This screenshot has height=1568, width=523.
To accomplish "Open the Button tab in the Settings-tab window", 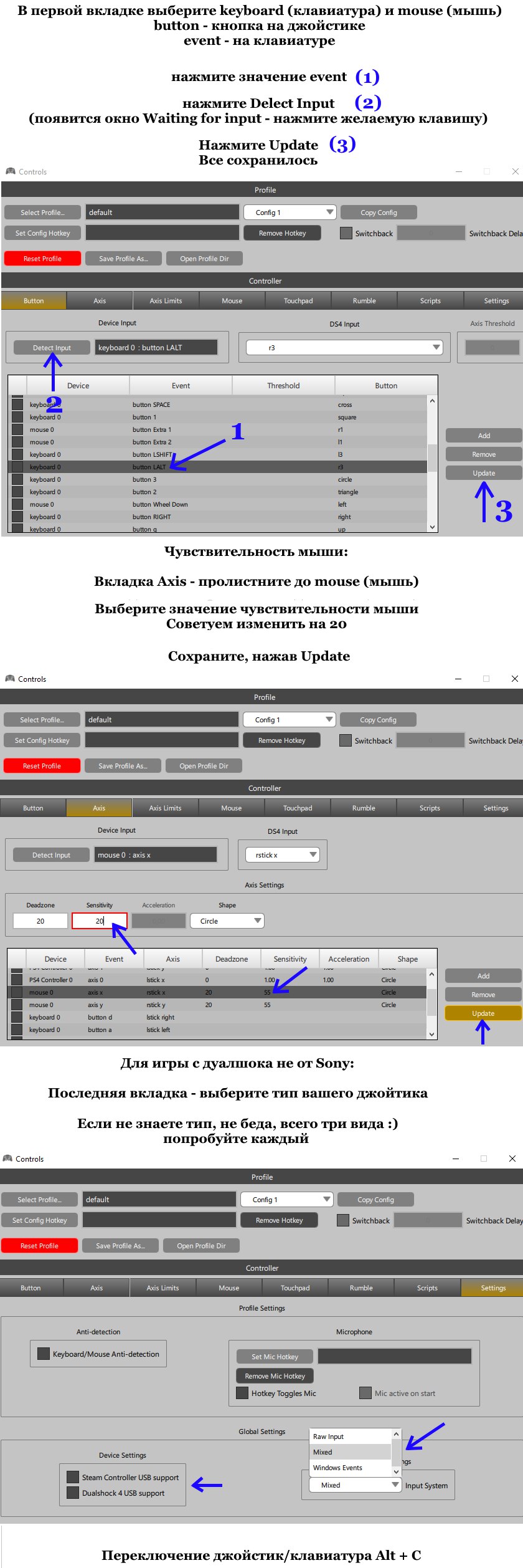I will coord(31,1288).
